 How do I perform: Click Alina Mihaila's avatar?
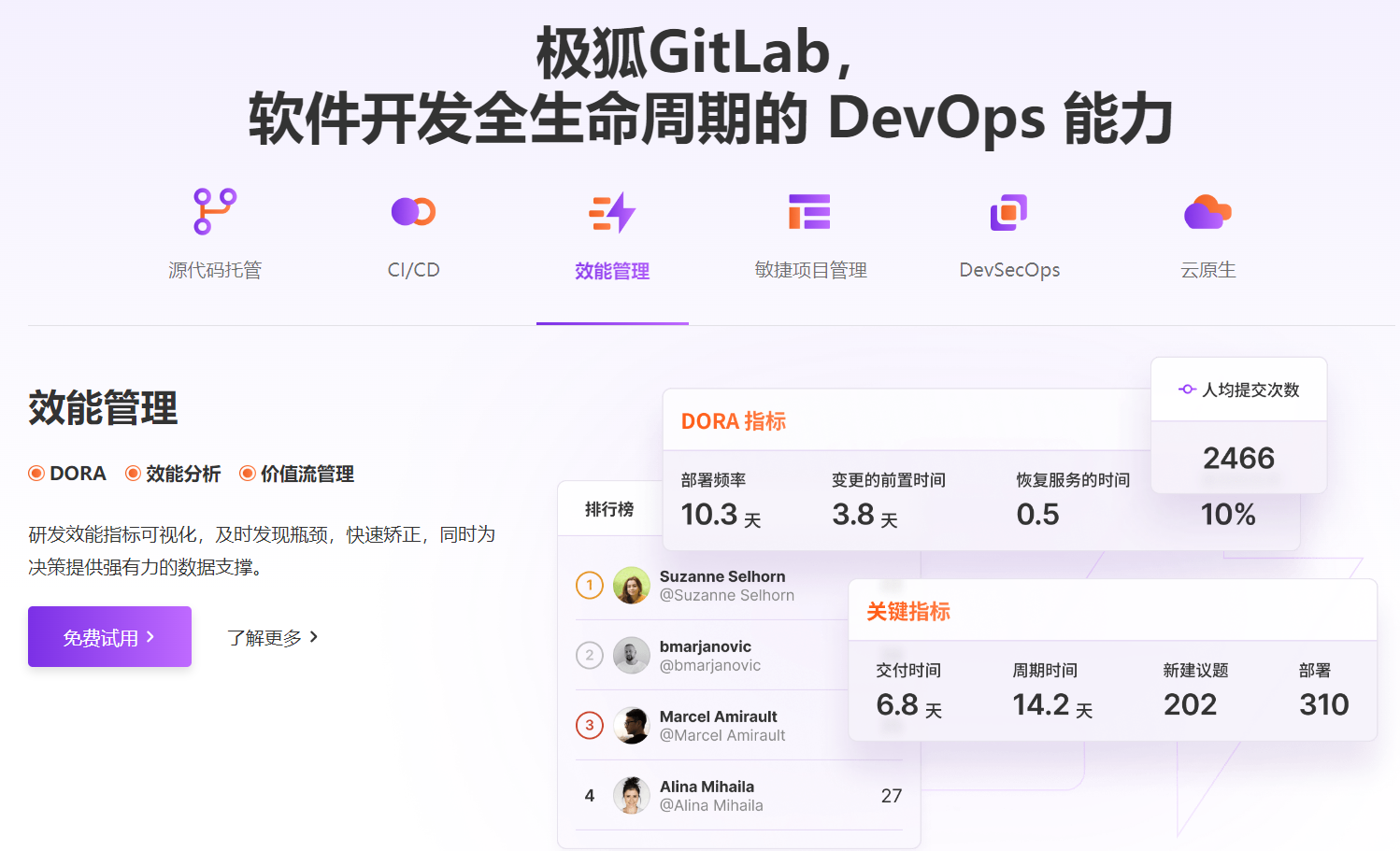631,796
